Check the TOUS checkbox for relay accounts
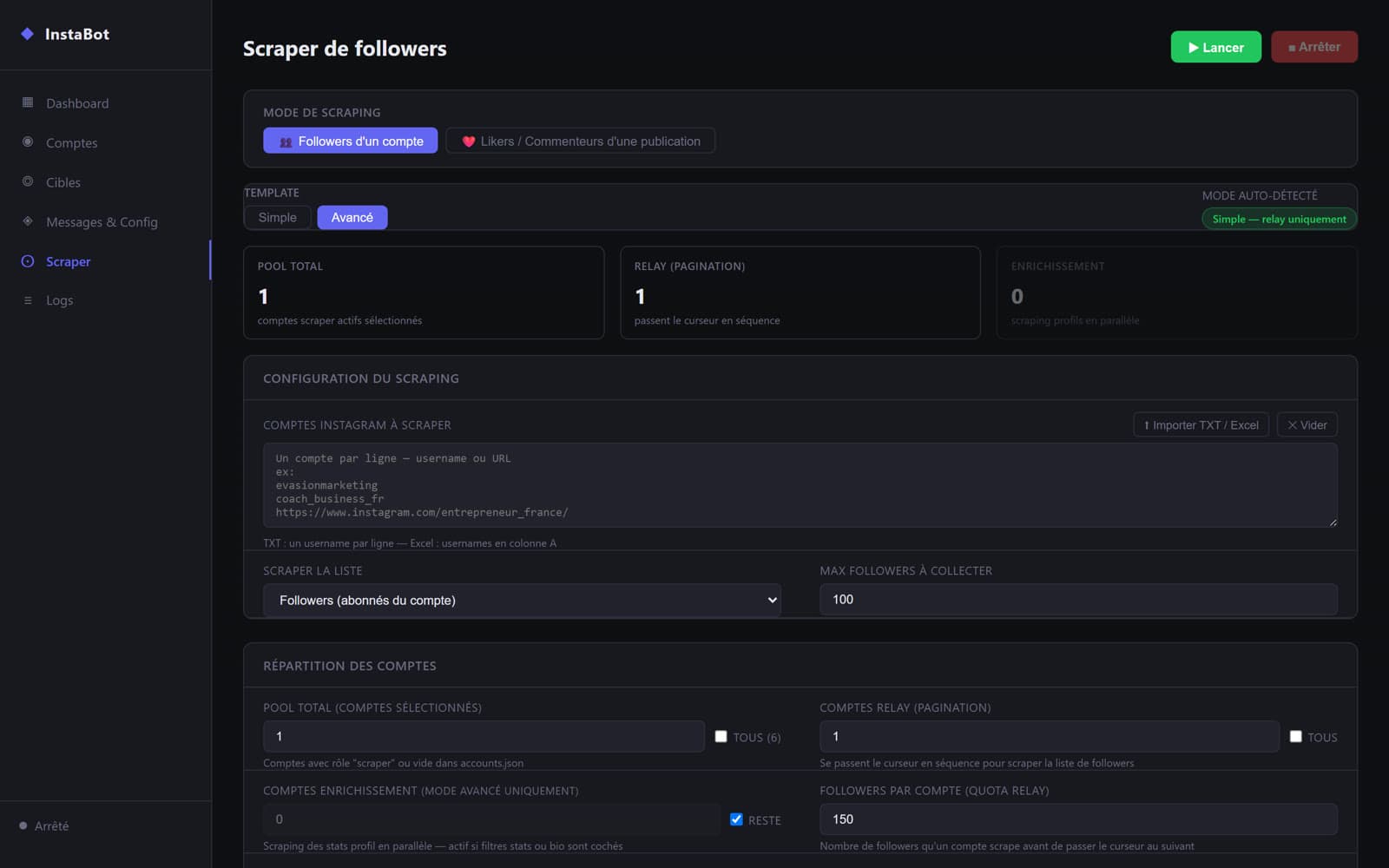The height and width of the screenshot is (868, 1389). click(1295, 736)
